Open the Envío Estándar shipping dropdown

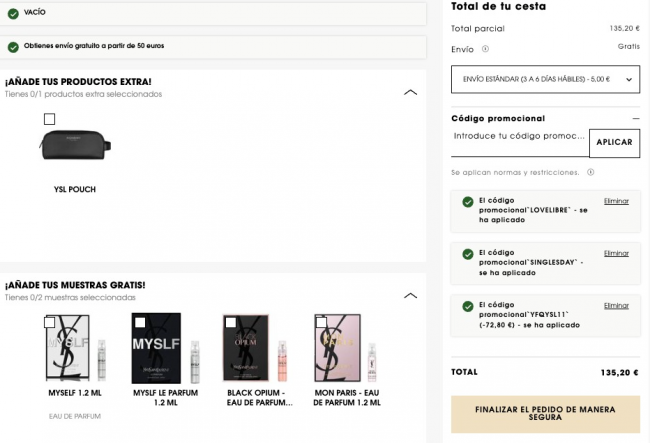click(545, 78)
